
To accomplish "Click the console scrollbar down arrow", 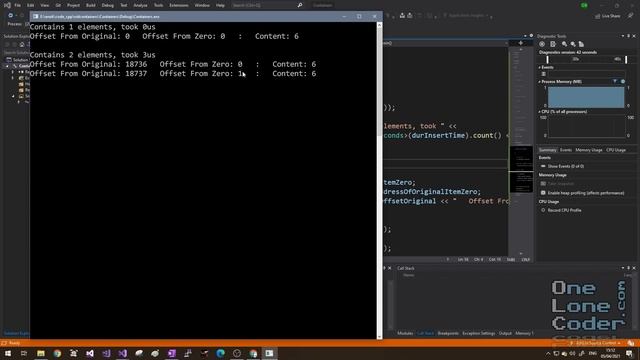I will [x=379, y=336].
